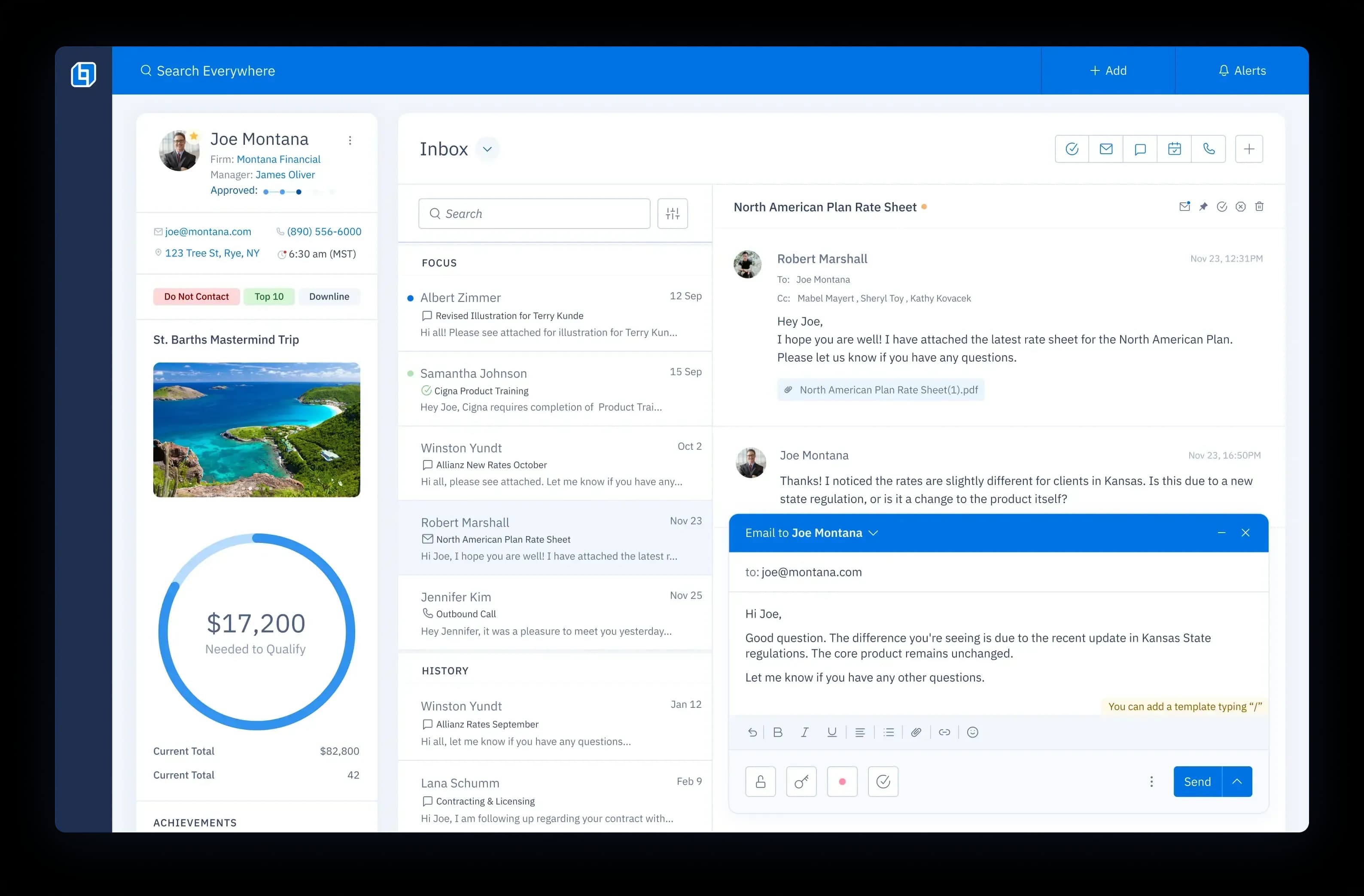Image resolution: width=1364 pixels, height=896 pixels.
Task: Click the Montana Financial firm link
Action: 279,159
